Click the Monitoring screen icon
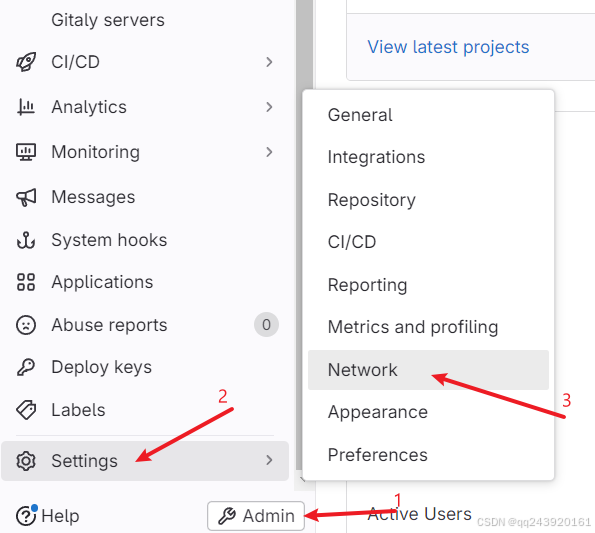Image resolution: width=595 pixels, height=533 pixels. 26,152
